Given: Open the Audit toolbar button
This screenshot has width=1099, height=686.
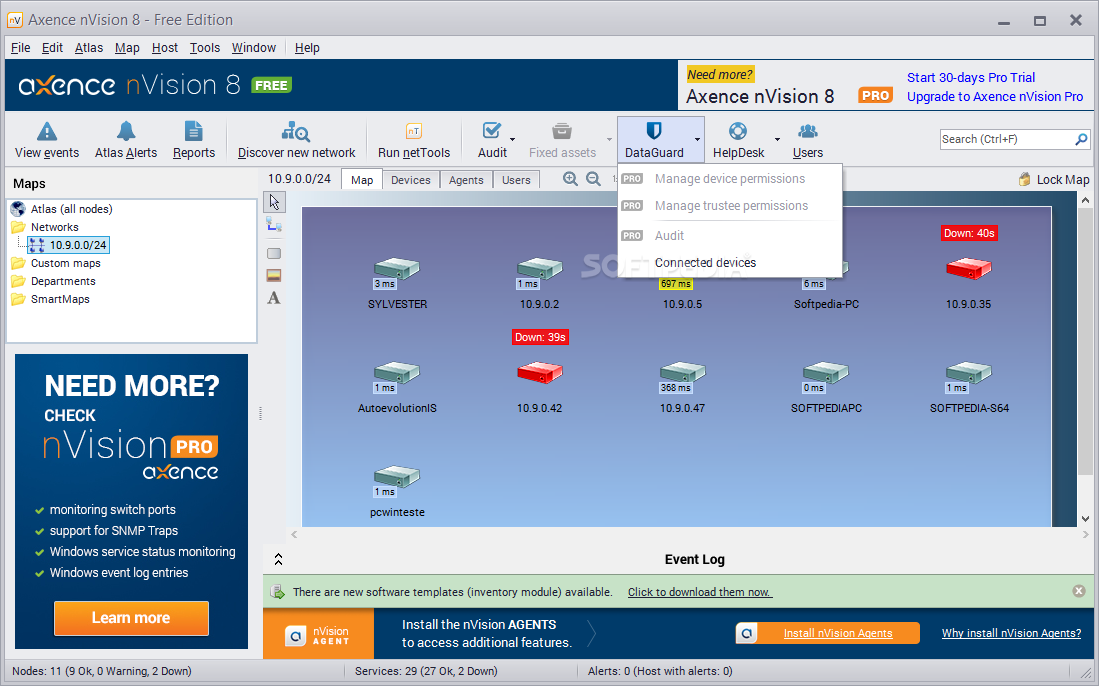Looking at the screenshot, I should click(492, 139).
